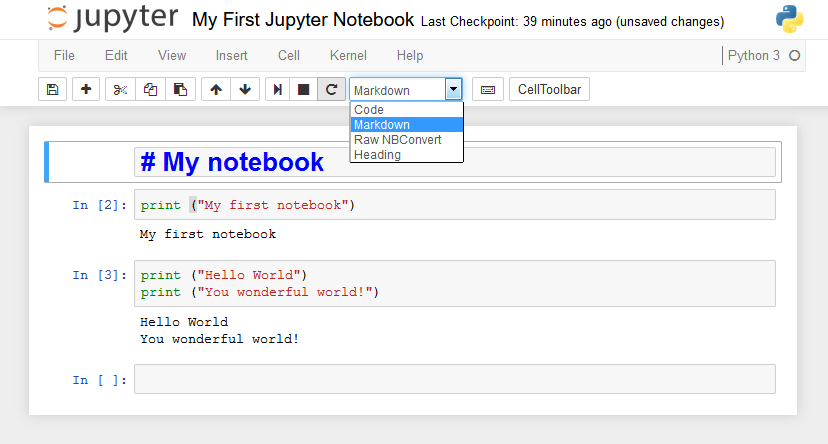Click the save and checkpoint floppy icon
This screenshot has height=444, width=828.
pyautogui.click(x=52, y=89)
